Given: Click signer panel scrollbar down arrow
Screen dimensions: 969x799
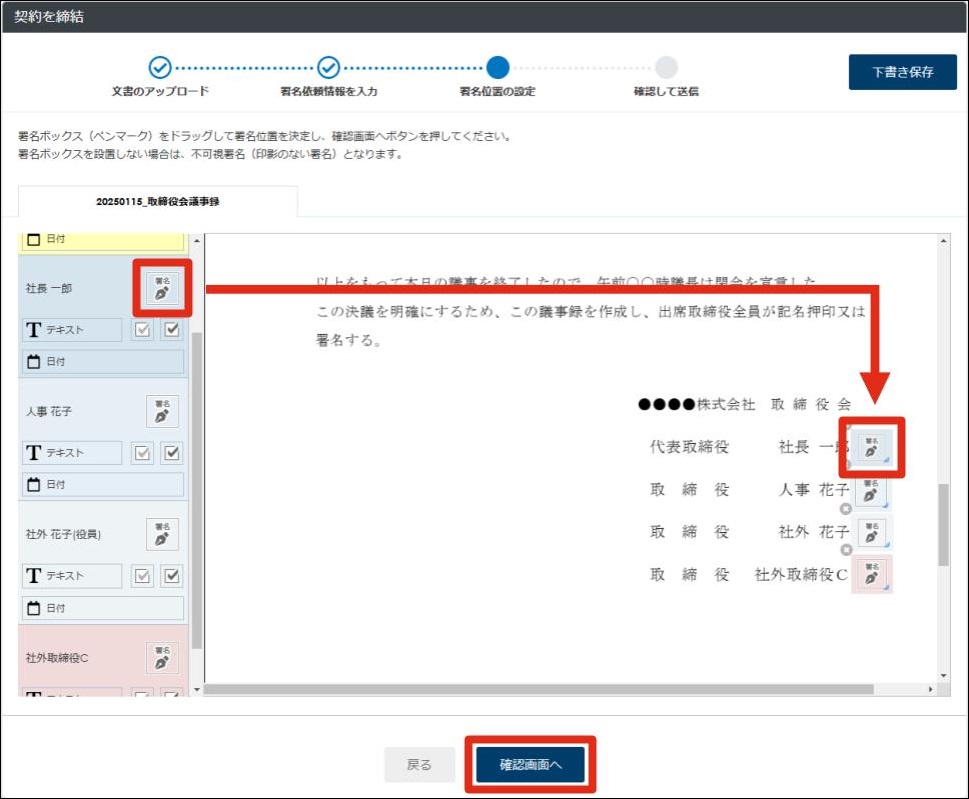Looking at the screenshot, I should point(197,690).
